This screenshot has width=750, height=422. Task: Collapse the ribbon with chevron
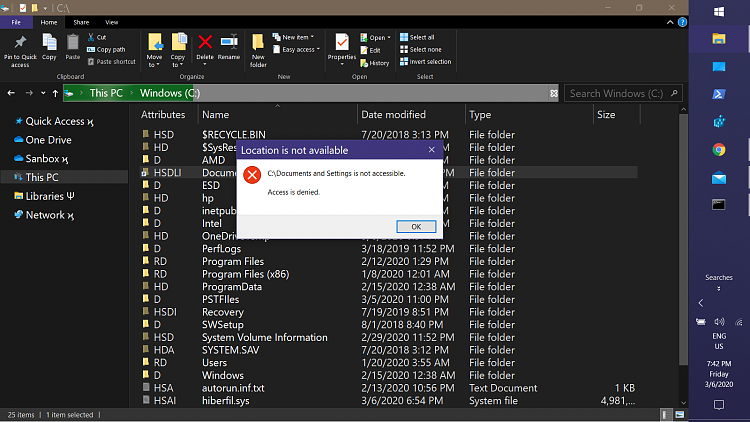point(670,22)
